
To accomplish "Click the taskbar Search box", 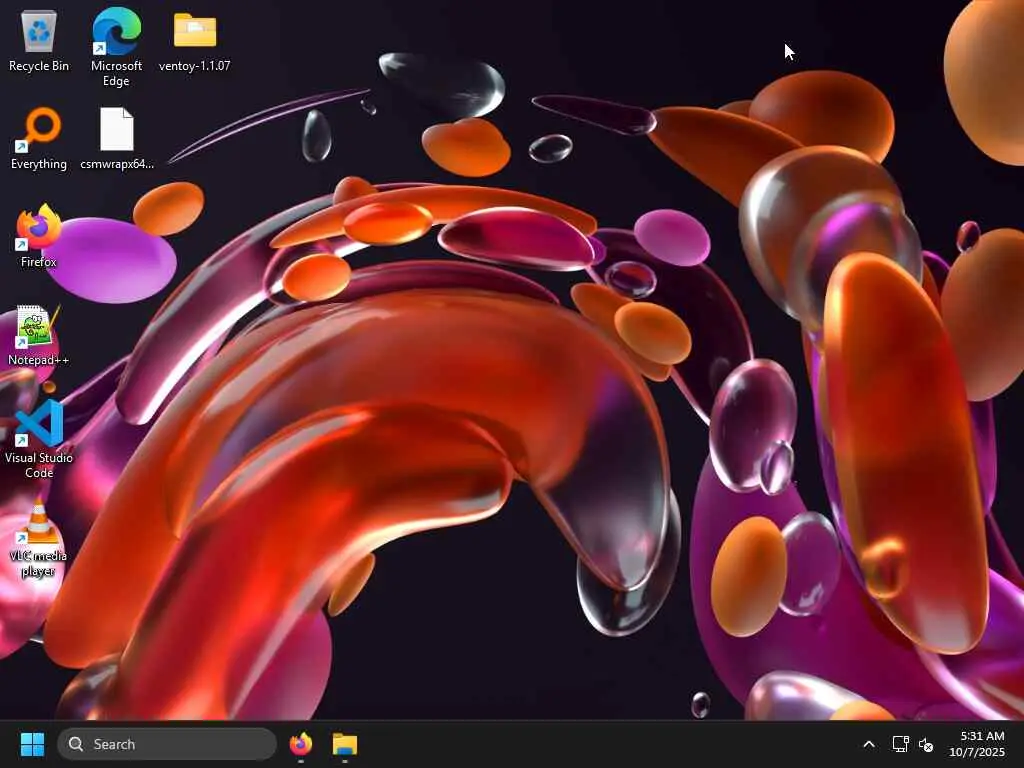I will pos(167,744).
